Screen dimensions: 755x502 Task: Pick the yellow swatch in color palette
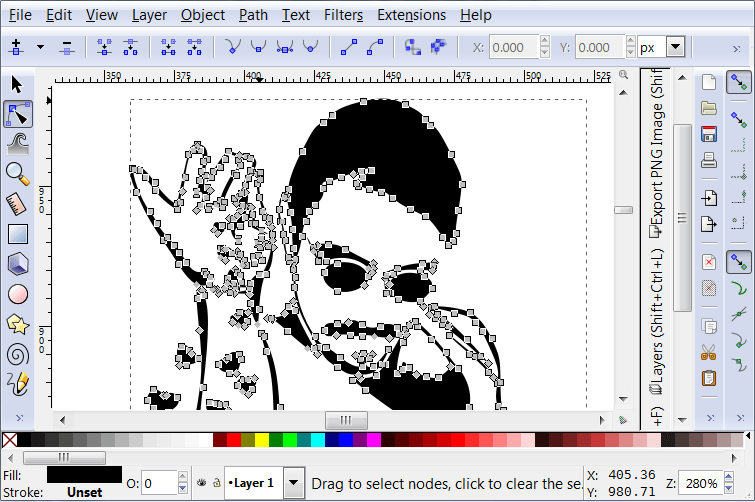click(262, 440)
